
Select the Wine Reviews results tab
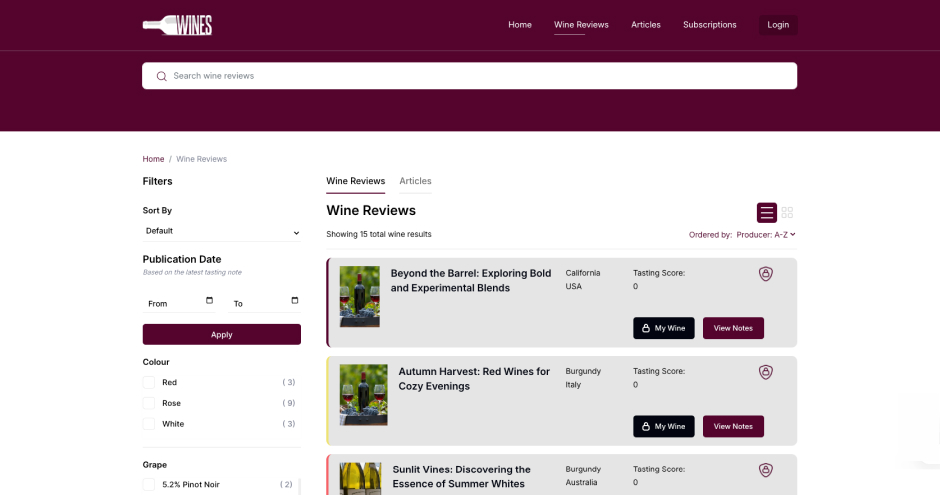[x=355, y=181]
